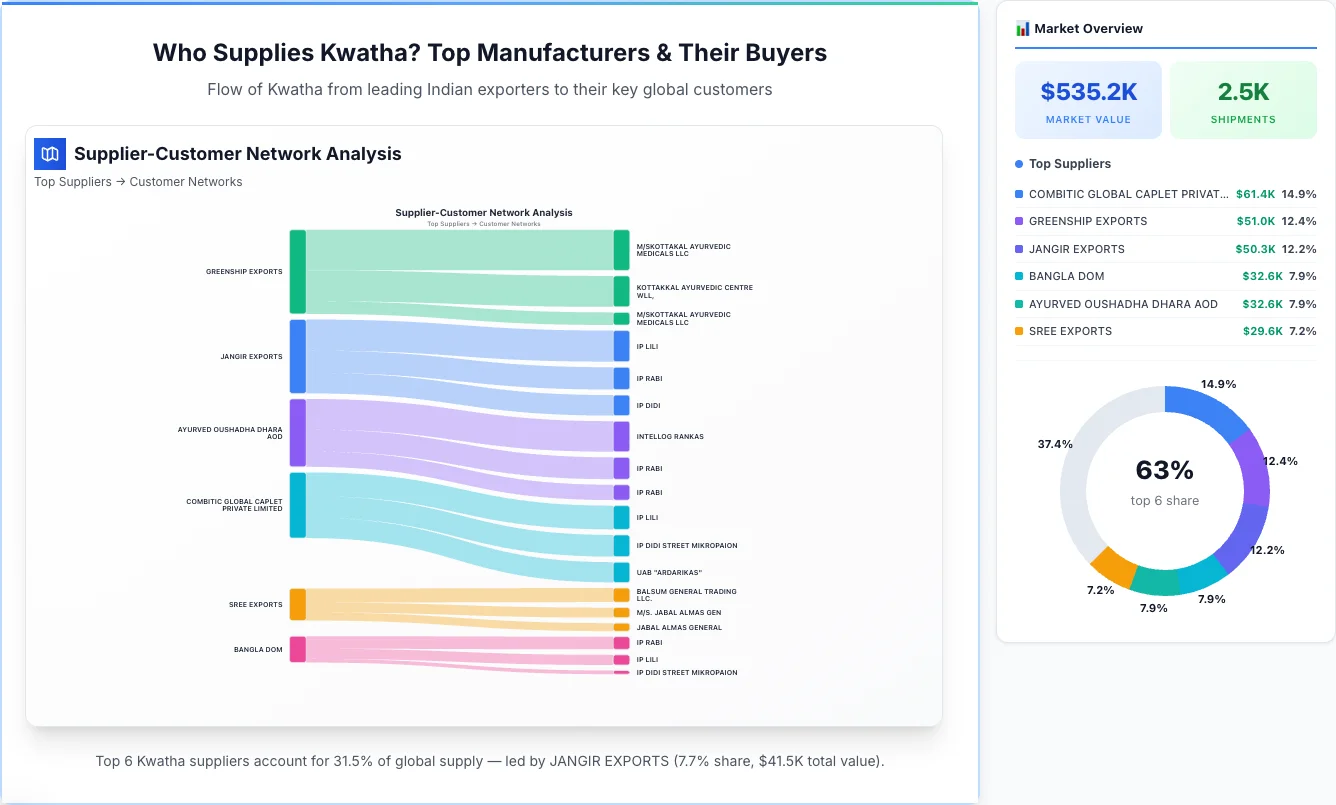Click the map icon beside Supplier-Customer Network Analysis
This screenshot has height=805, width=1336.
coord(49,153)
